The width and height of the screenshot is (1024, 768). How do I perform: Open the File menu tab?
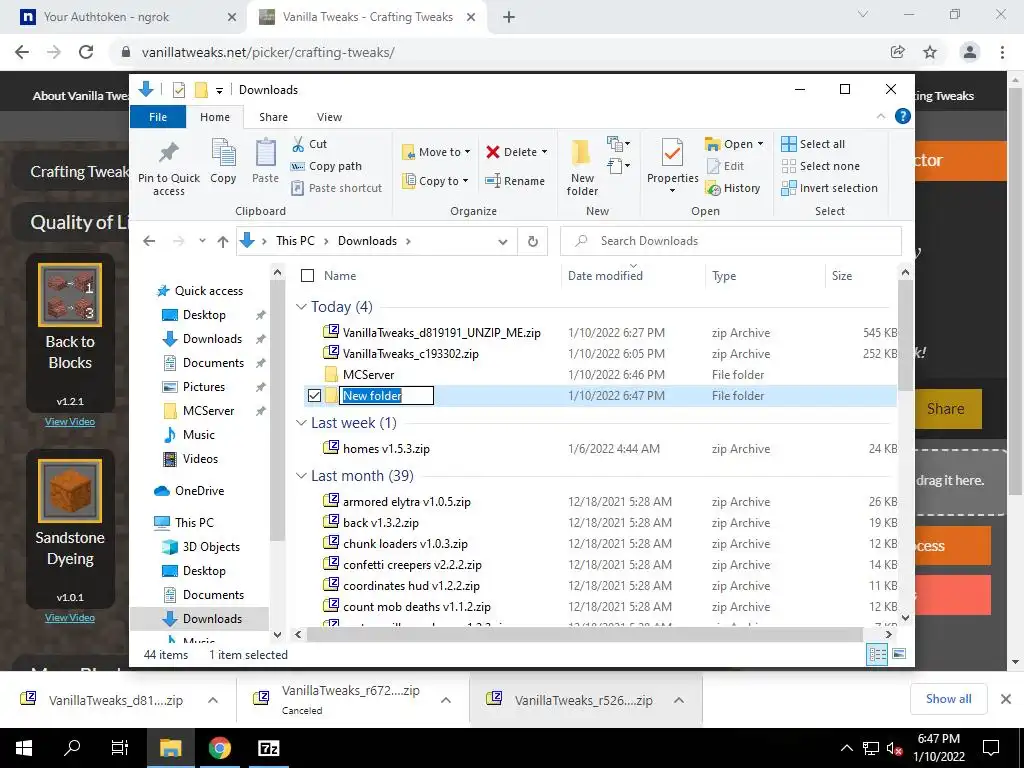point(158,117)
